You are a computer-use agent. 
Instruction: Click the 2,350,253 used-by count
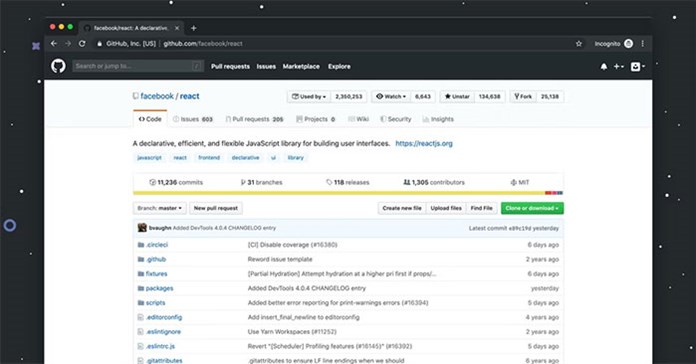coord(349,96)
